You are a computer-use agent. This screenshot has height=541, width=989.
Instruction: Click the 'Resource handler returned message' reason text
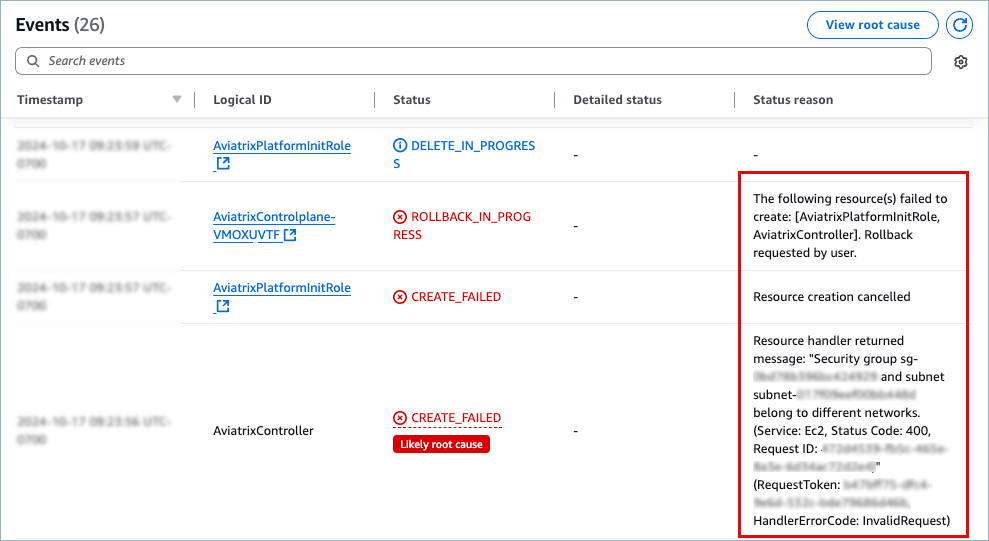[x=851, y=431]
